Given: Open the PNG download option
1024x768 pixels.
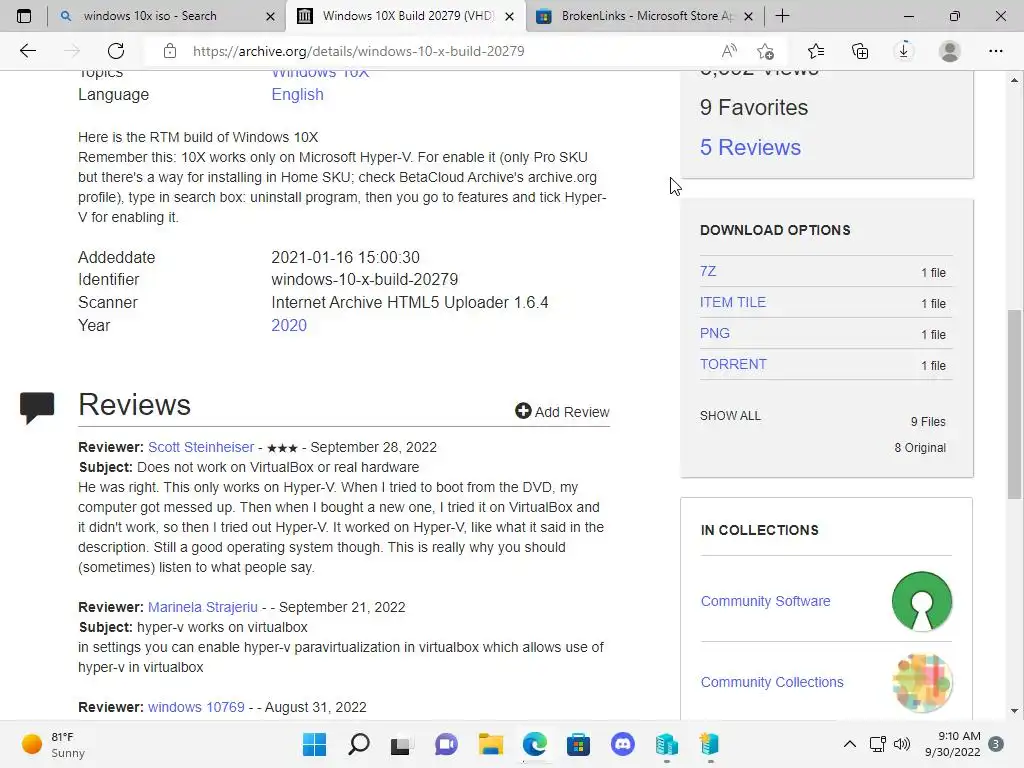Looking at the screenshot, I should (714, 333).
